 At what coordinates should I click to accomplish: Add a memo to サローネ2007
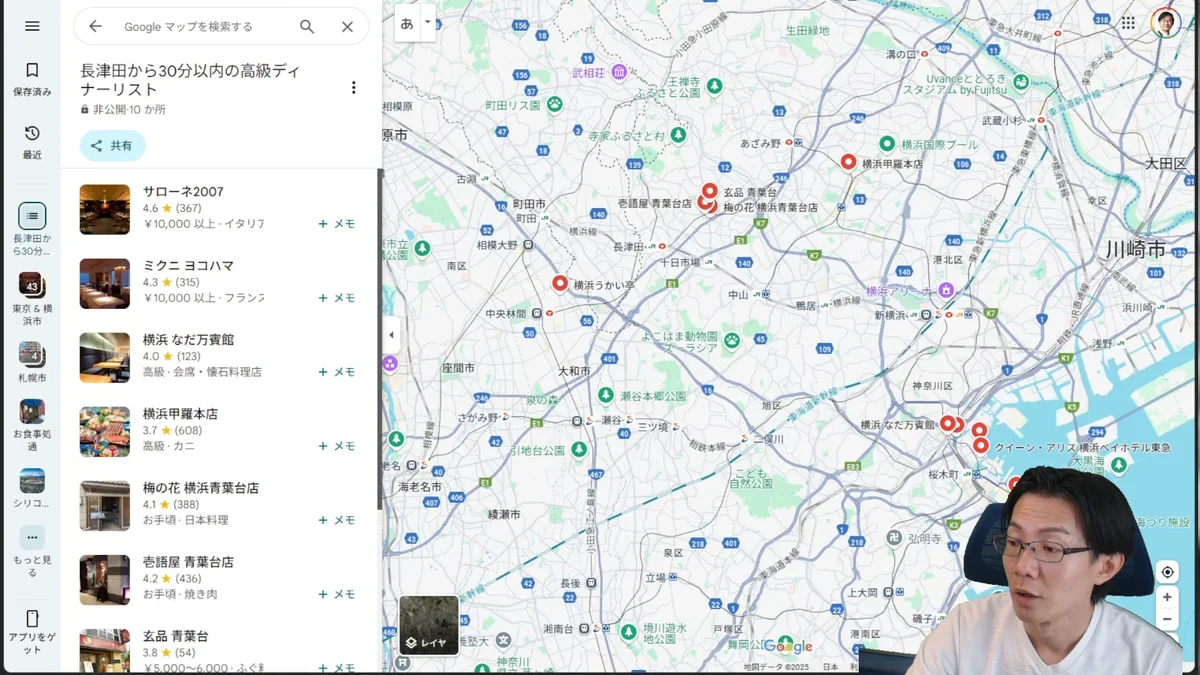coord(336,224)
